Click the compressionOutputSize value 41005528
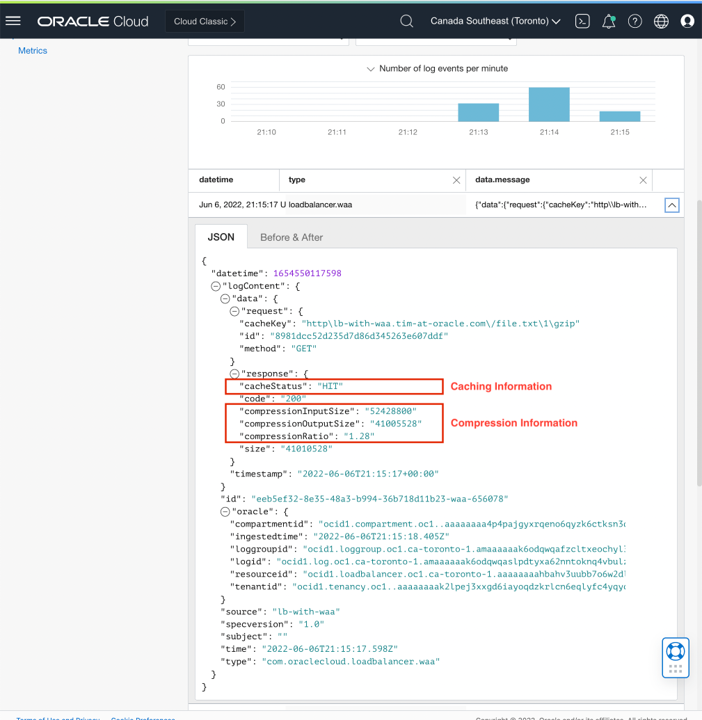 coord(396,424)
